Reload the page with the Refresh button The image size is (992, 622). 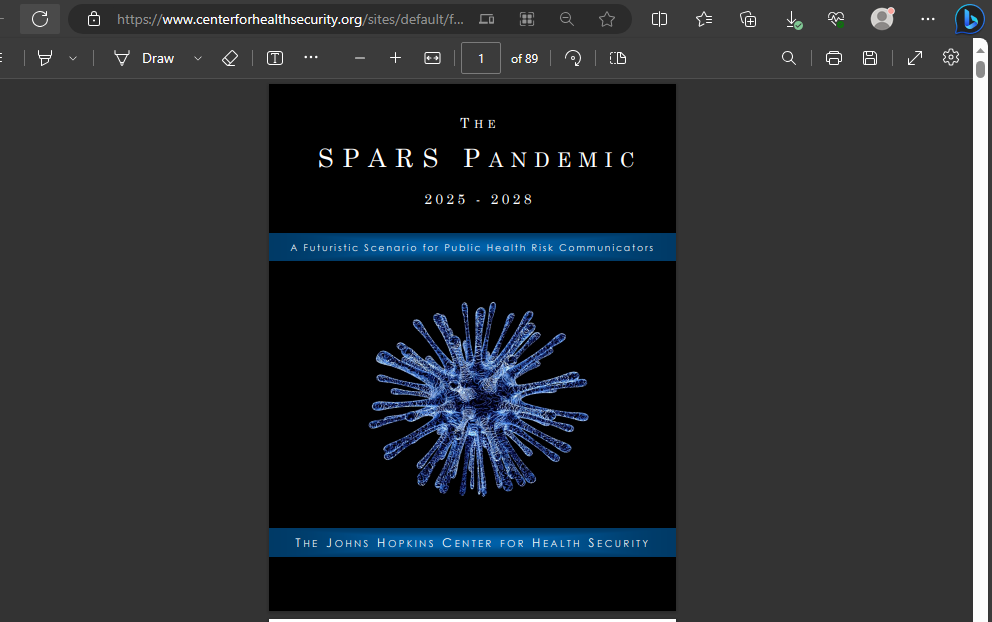pos(40,19)
